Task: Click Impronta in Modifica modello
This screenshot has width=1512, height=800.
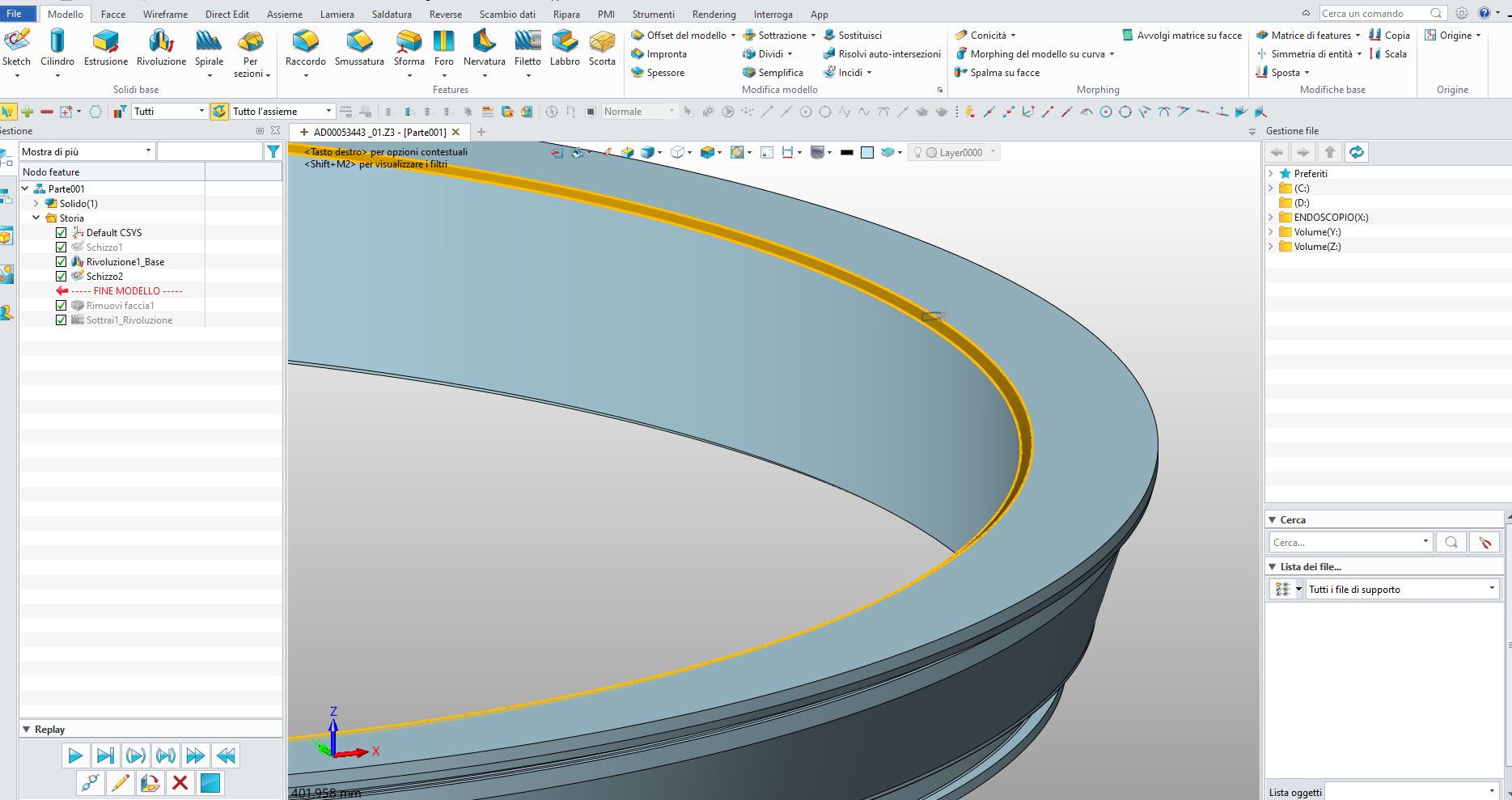Action: click(659, 54)
